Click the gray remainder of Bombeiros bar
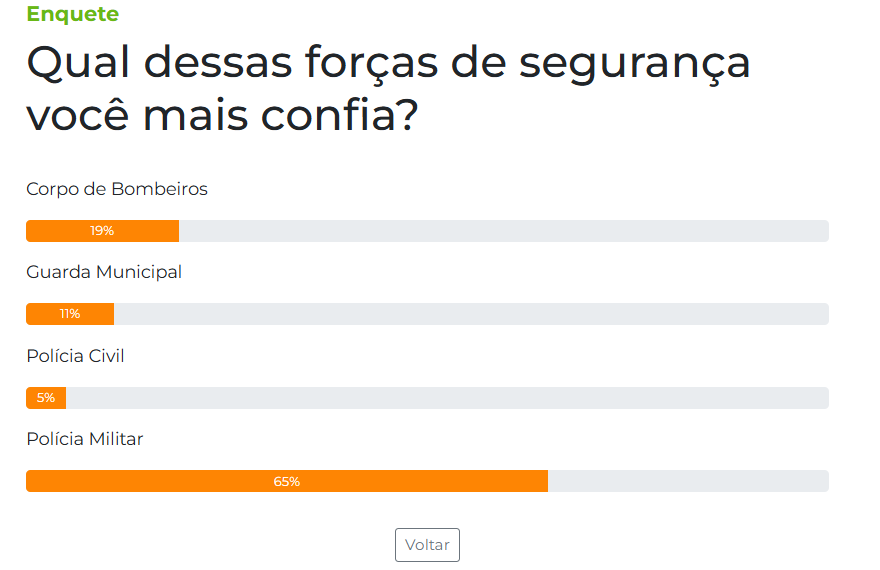This screenshot has height=570, width=880. [504, 231]
